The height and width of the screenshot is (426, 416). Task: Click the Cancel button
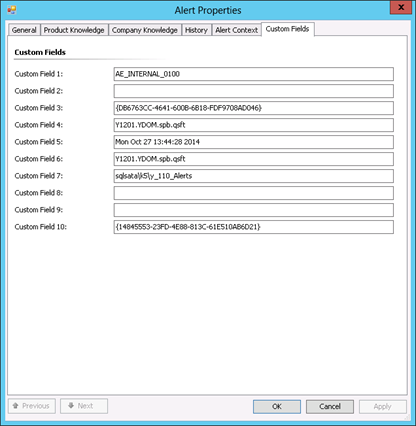pyautogui.click(x=330, y=407)
